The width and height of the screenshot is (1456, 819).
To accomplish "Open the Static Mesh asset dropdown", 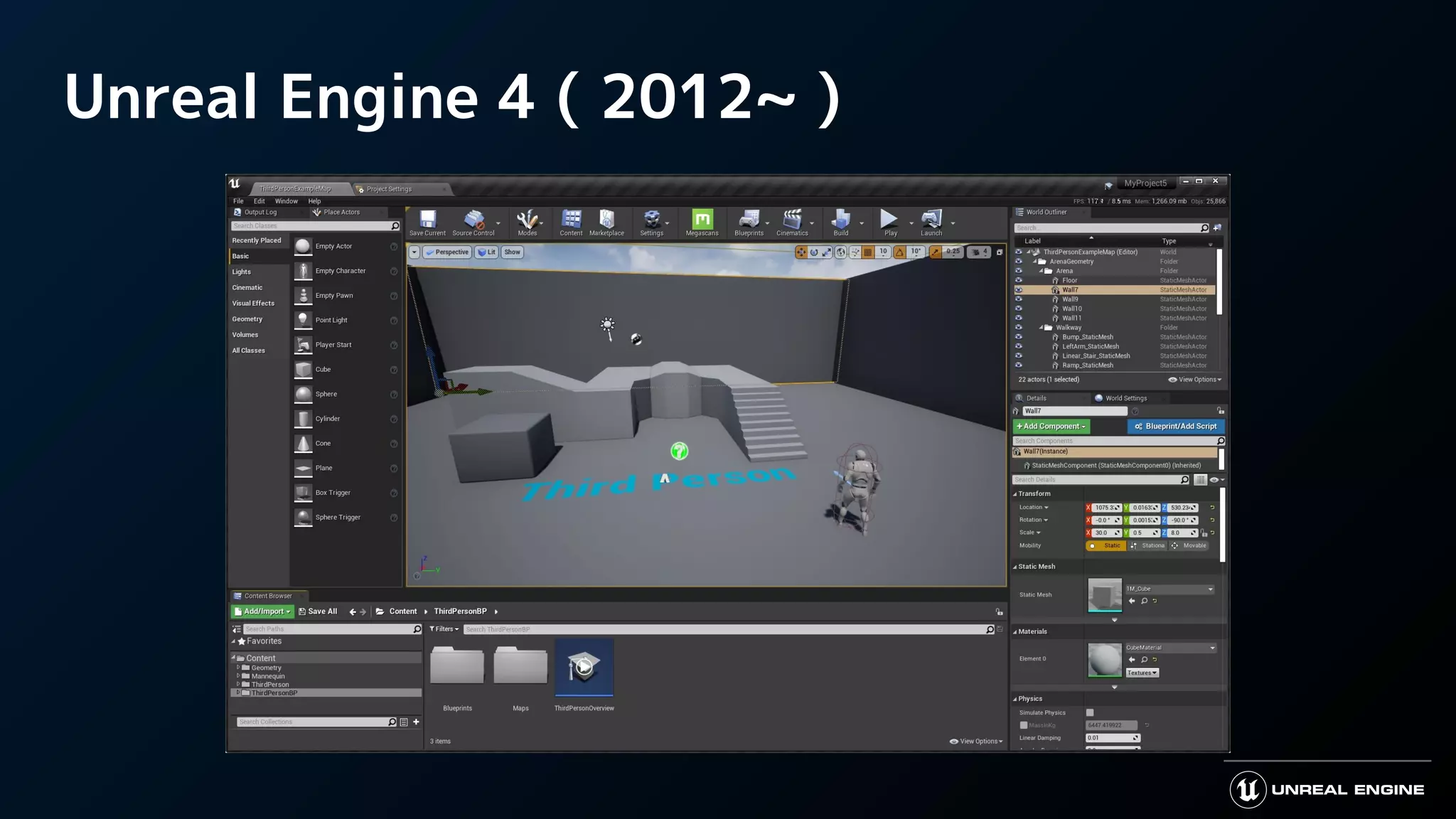I will (1169, 589).
